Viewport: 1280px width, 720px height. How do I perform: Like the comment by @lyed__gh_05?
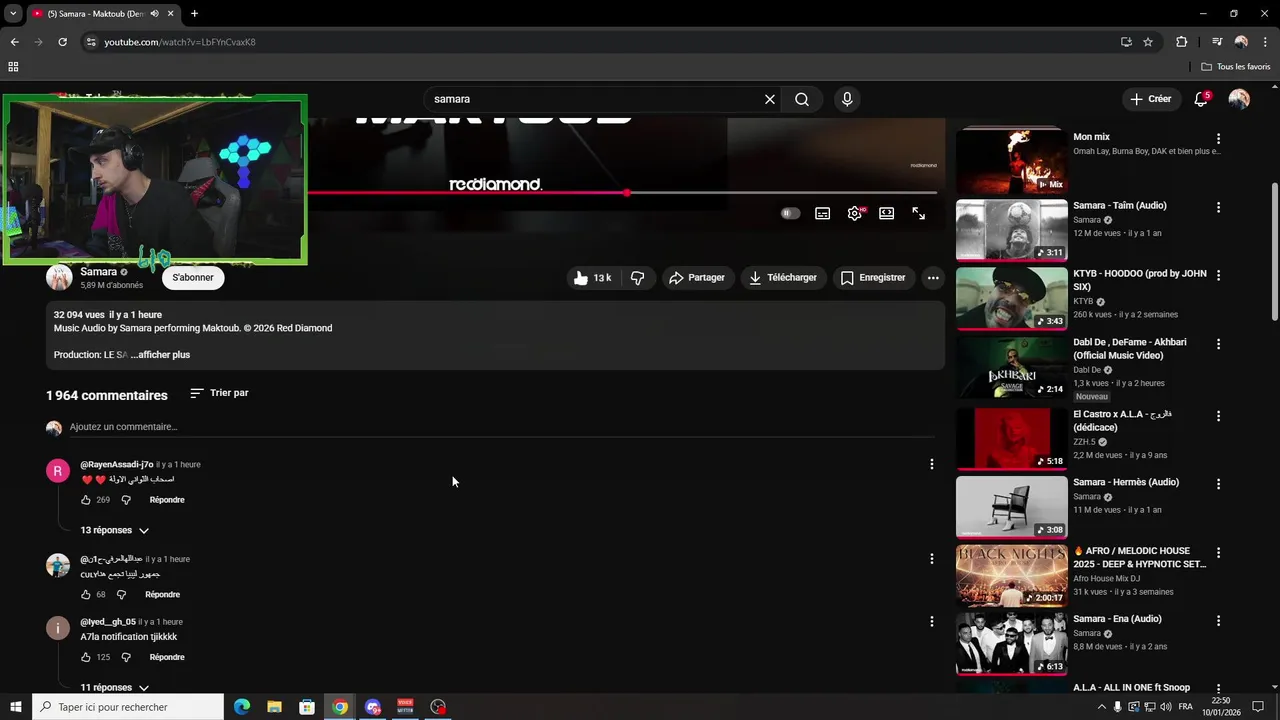[86, 657]
